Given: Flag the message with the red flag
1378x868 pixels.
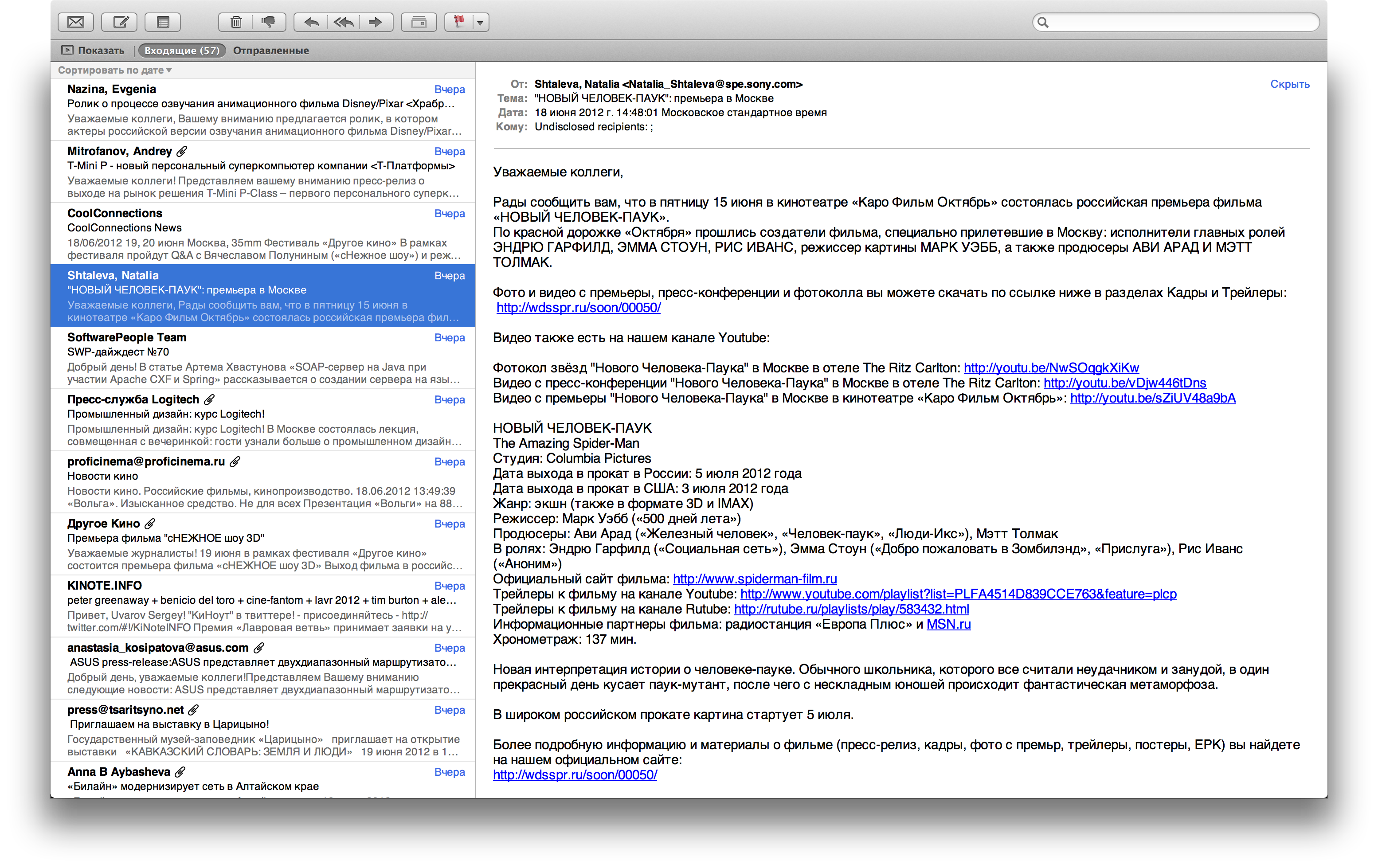Looking at the screenshot, I should click(458, 22).
